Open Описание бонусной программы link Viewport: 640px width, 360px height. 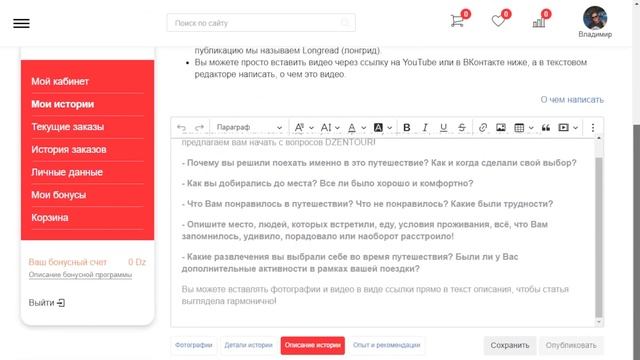coord(80,275)
